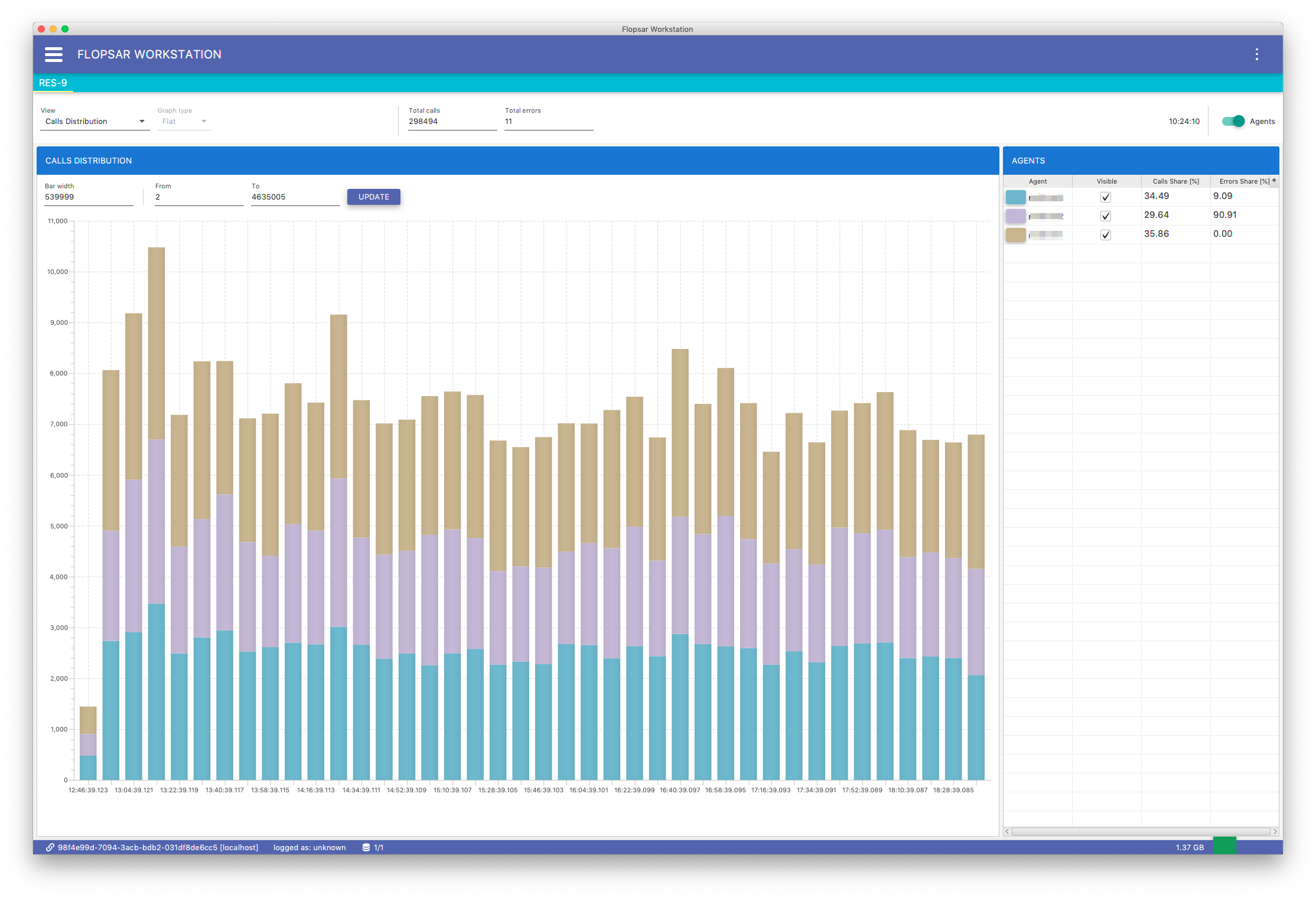Click the Total errors field
Screen dimensions: 1316x898
pyautogui.click(x=549, y=122)
